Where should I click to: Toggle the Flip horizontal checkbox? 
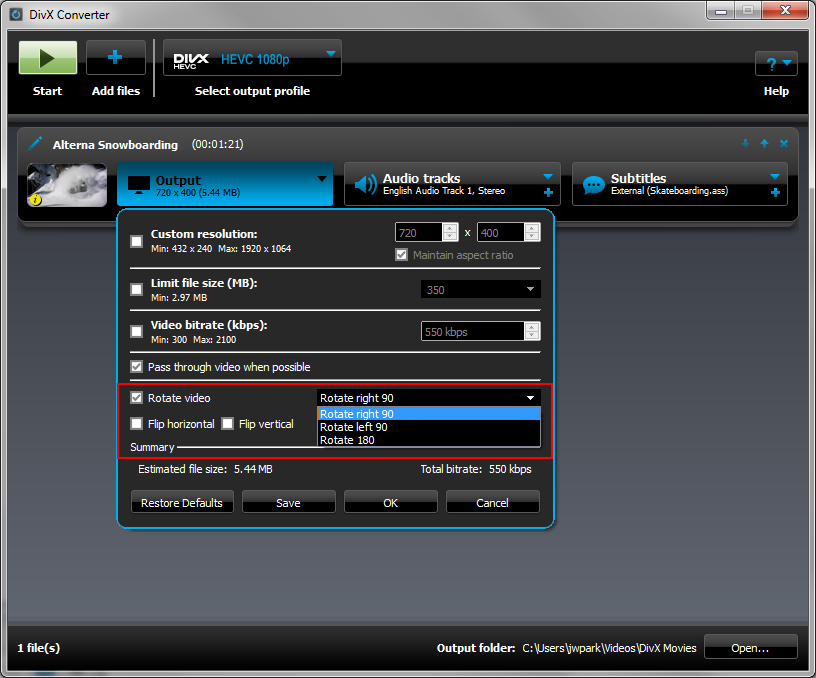point(137,424)
